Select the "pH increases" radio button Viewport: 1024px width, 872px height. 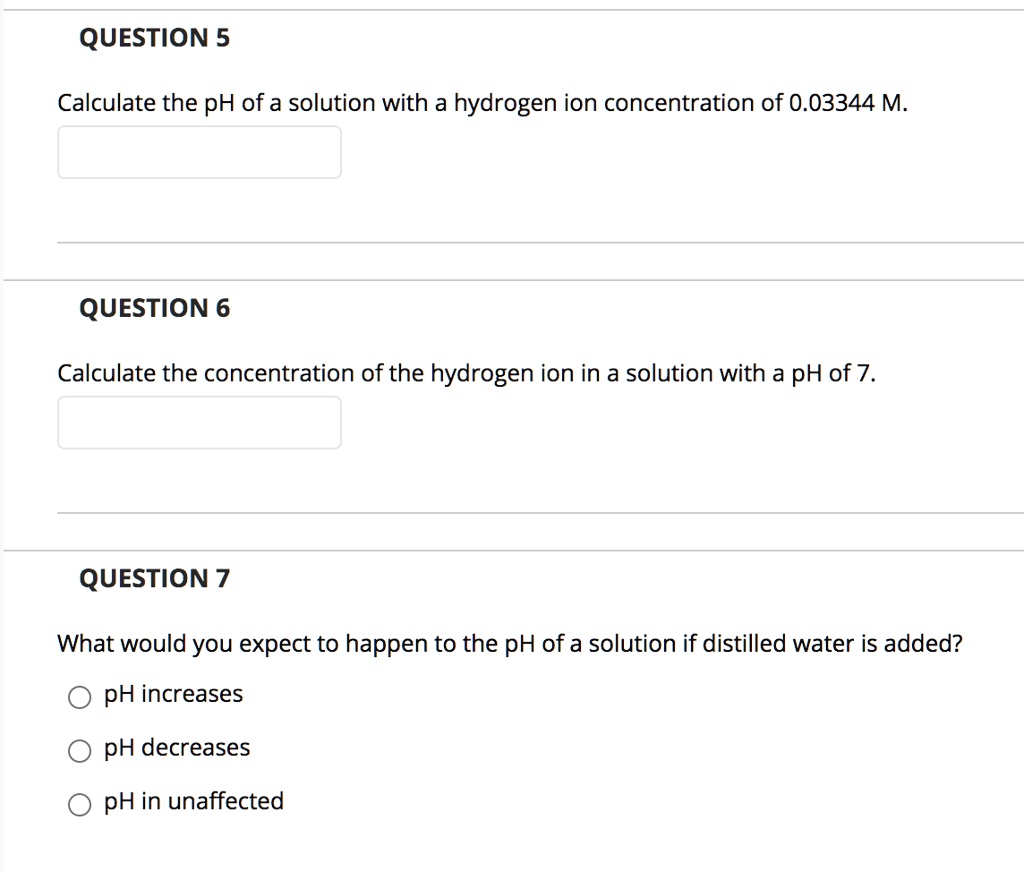point(80,696)
